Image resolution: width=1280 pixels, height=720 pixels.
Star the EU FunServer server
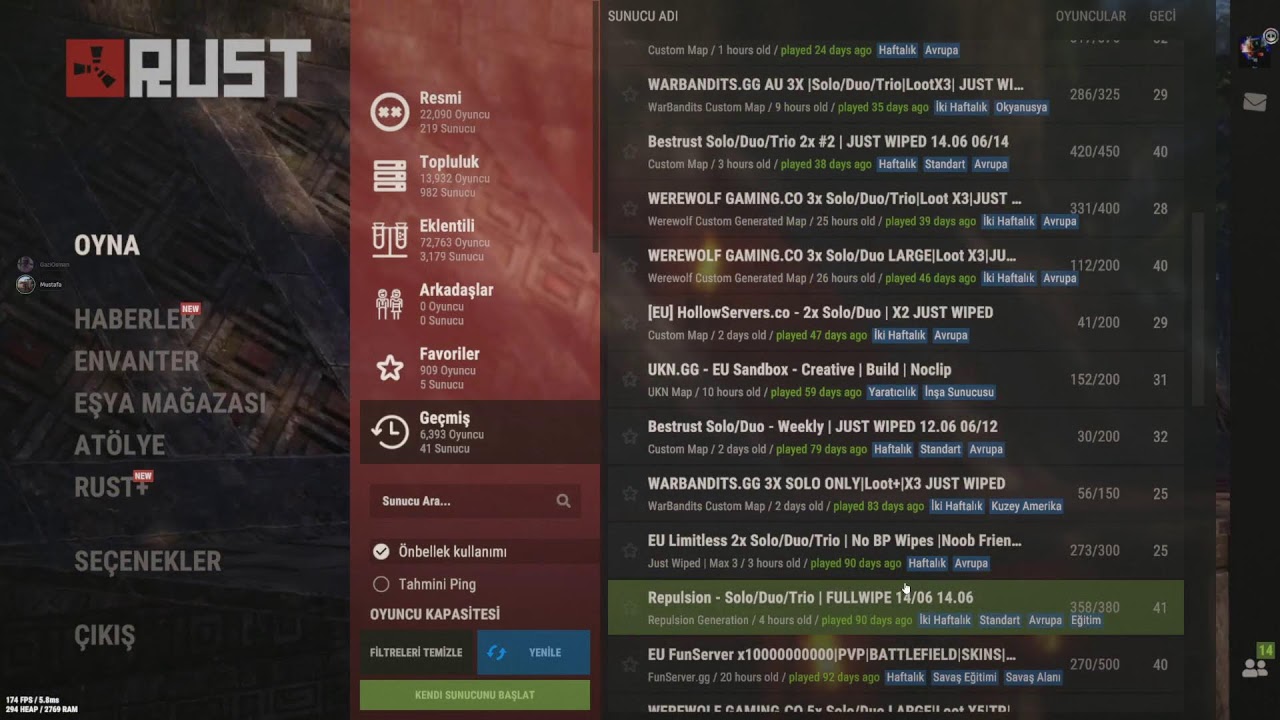630,665
